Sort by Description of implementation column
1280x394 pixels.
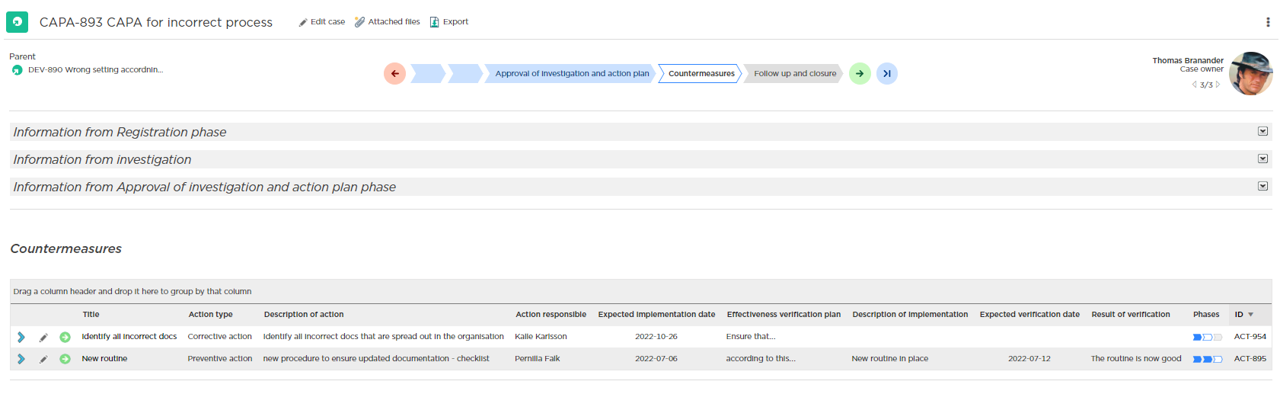(910, 314)
